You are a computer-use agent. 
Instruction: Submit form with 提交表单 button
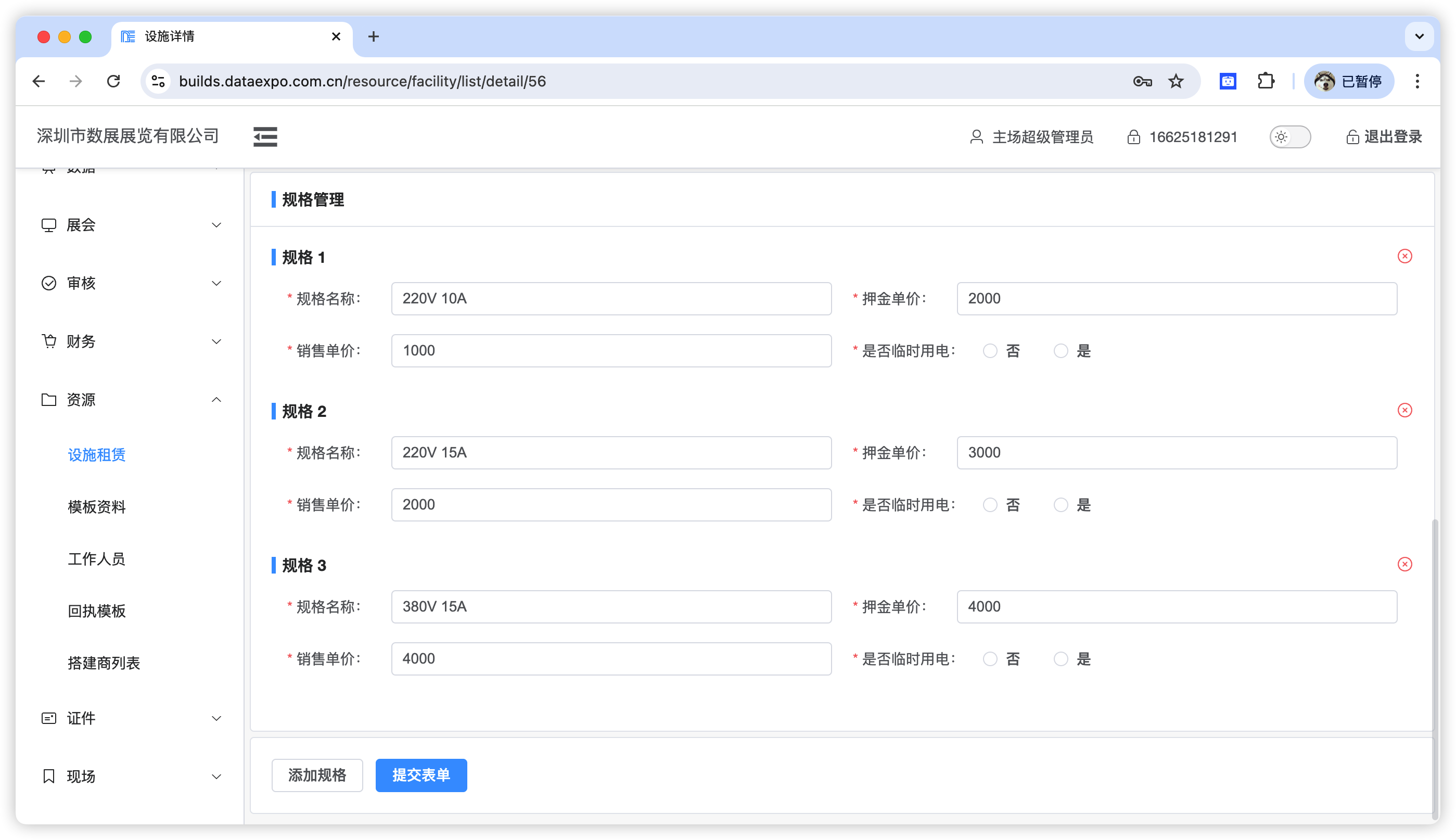tap(421, 775)
